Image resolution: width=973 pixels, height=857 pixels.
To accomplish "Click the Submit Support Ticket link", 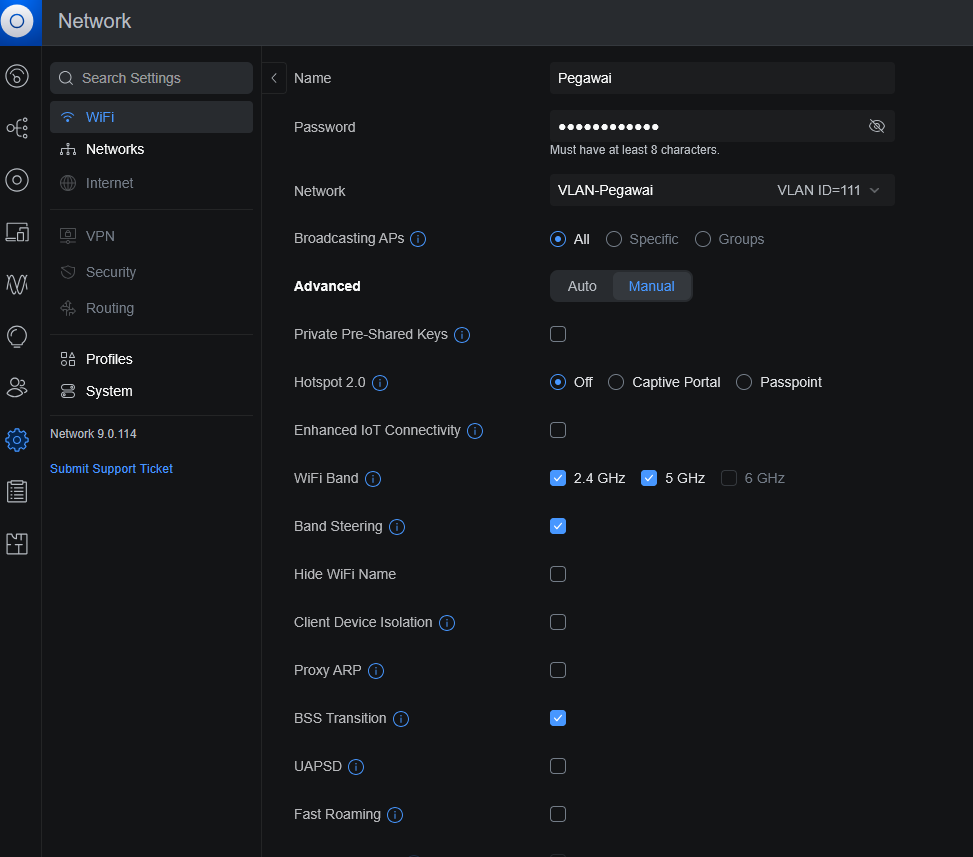I will click(111, 468).
